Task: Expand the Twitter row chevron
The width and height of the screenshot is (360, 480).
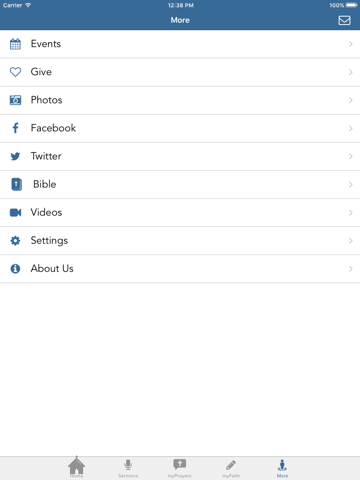Action: click(x=350, y=156)
